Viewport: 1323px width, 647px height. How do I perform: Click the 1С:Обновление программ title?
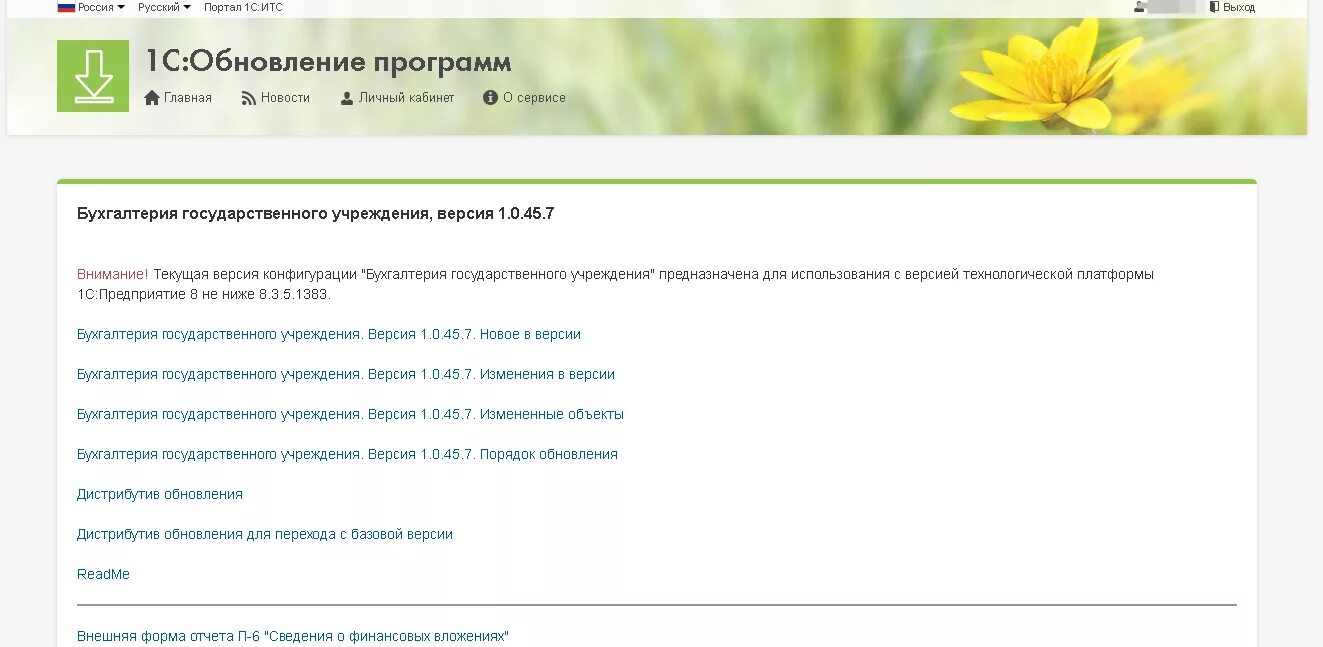click(x=329, y=62)
